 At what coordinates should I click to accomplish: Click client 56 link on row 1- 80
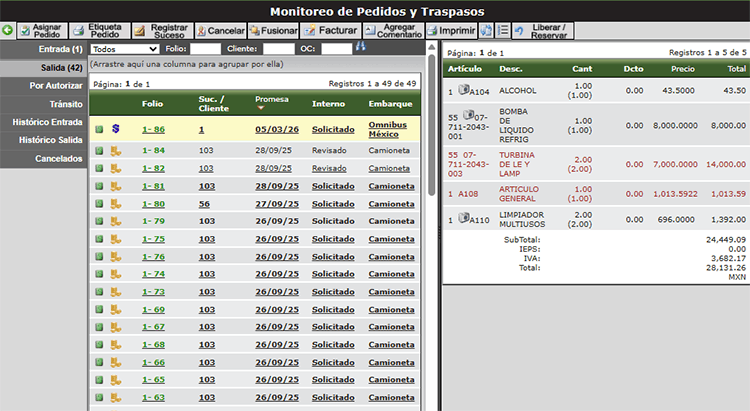204,204
